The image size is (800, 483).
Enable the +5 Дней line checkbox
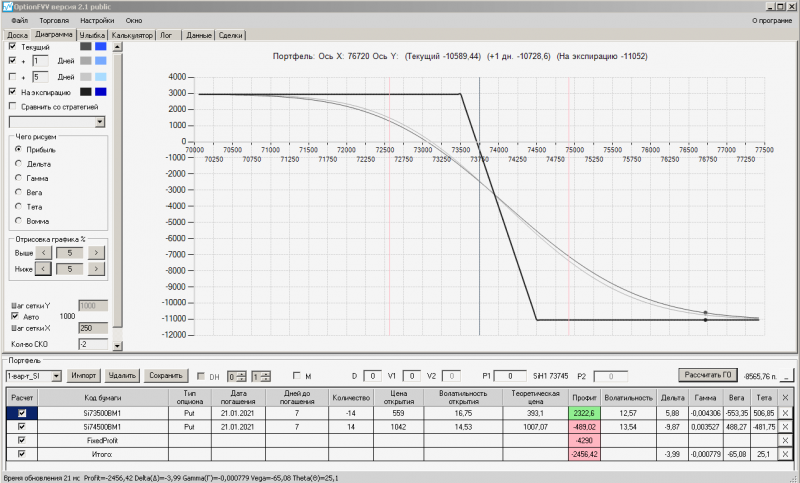13,77
